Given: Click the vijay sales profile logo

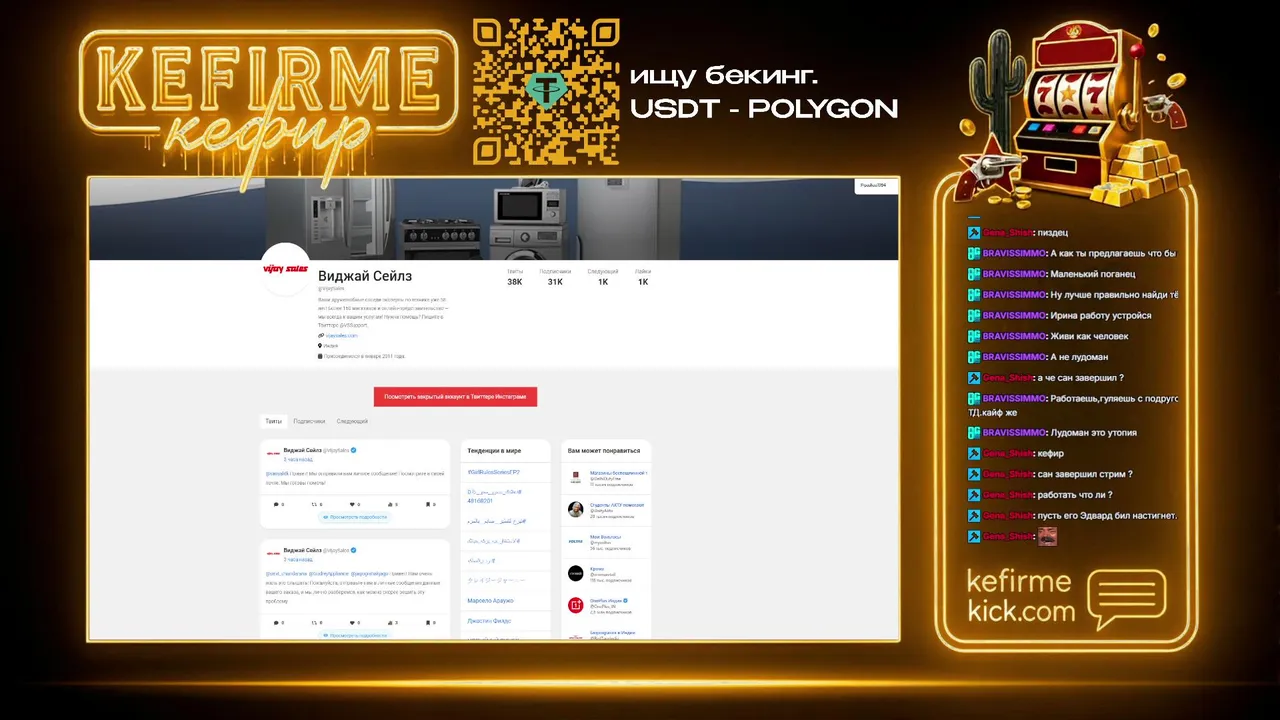Looking at the screenshot, I should pos(285,268).
